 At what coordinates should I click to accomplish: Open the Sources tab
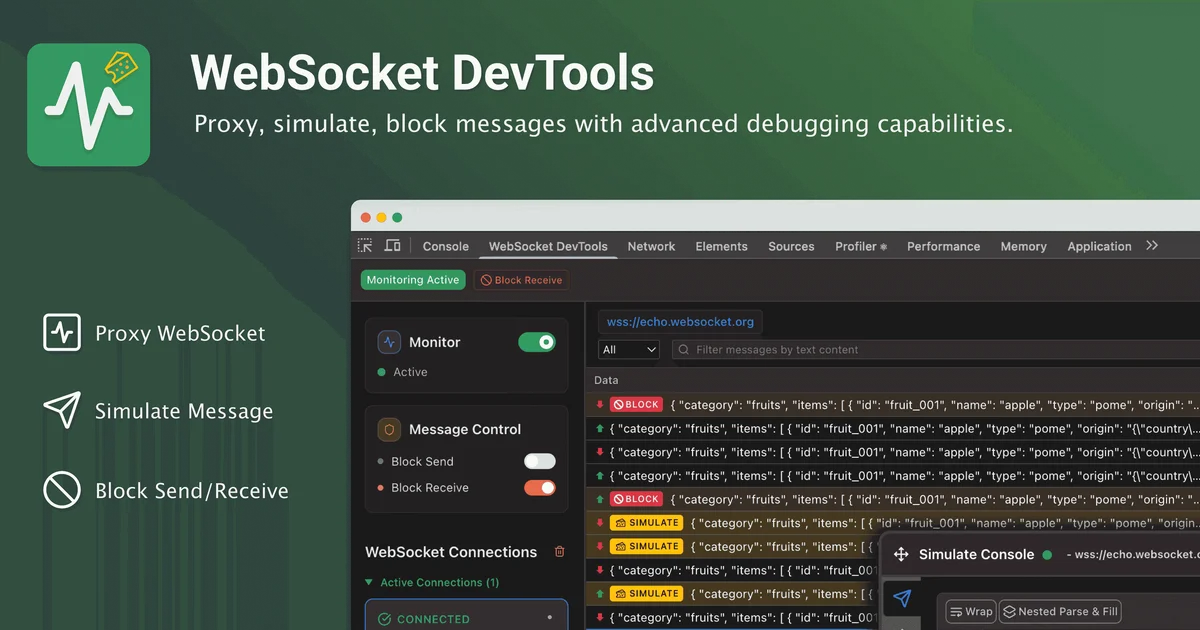[791, 246]
